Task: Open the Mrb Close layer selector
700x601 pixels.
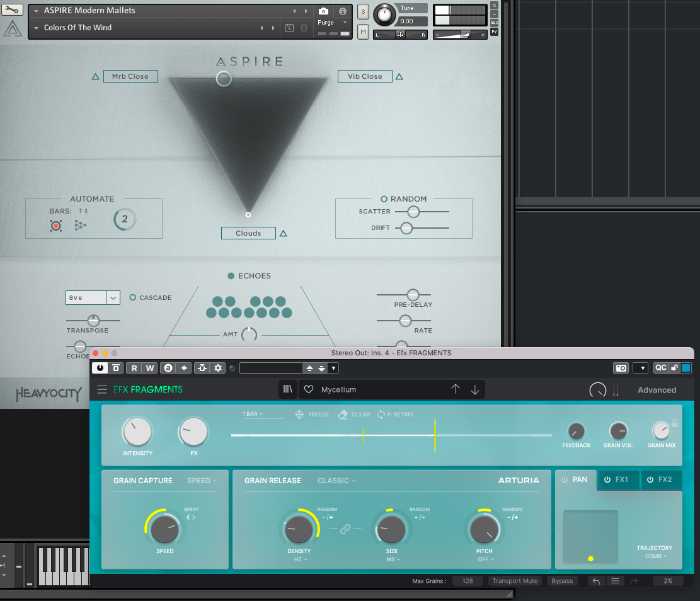Action: 130,76
